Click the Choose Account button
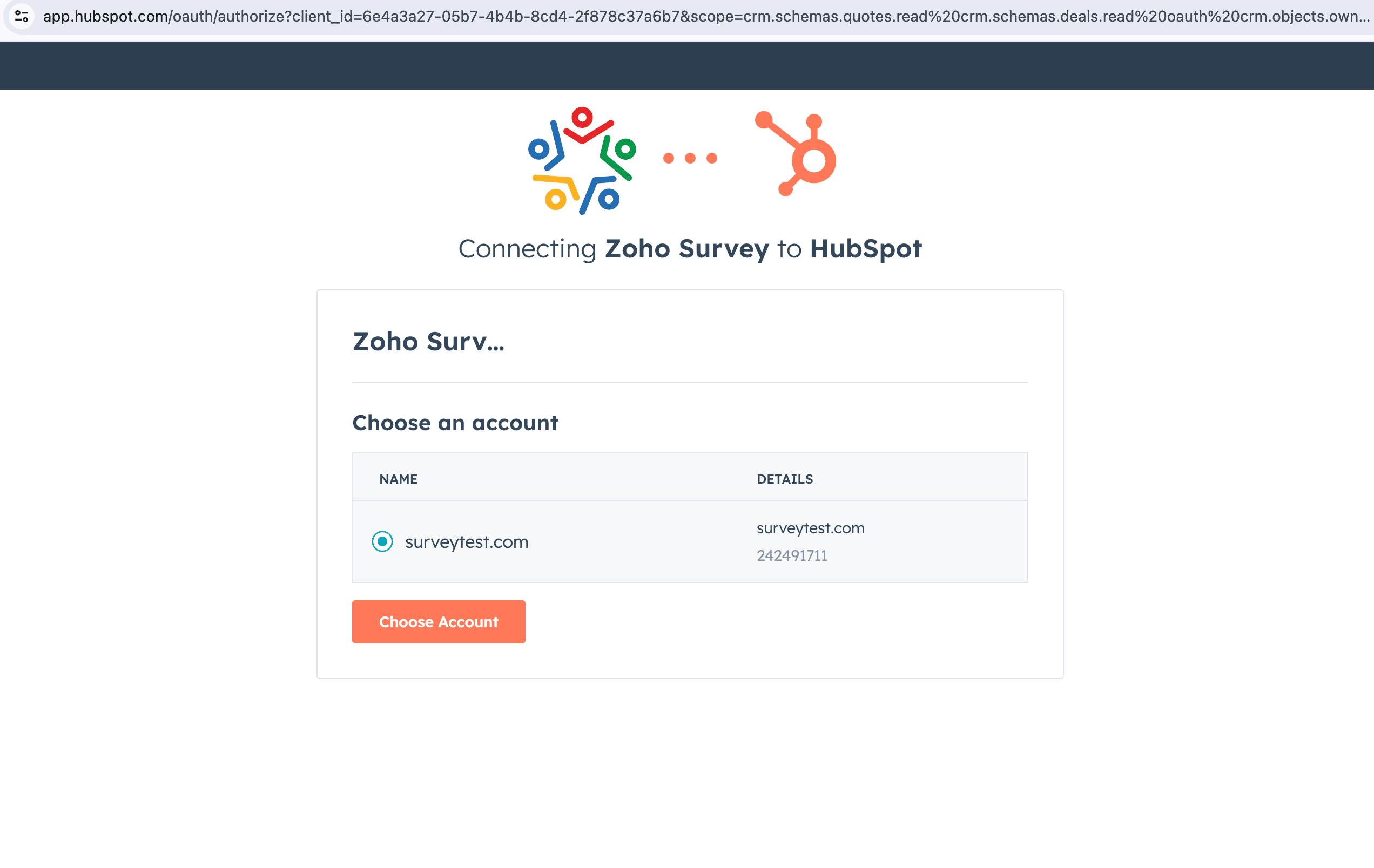 [x=439, y=622]
